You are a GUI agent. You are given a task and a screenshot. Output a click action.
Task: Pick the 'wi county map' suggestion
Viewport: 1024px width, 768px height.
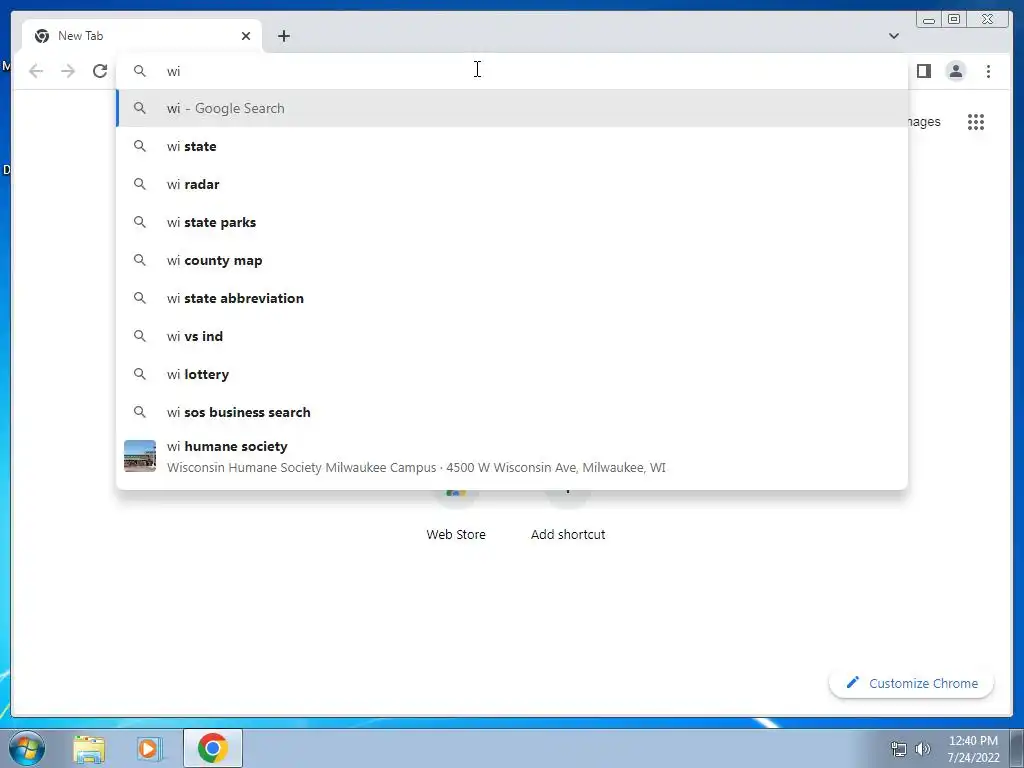(x=512, y=260)
